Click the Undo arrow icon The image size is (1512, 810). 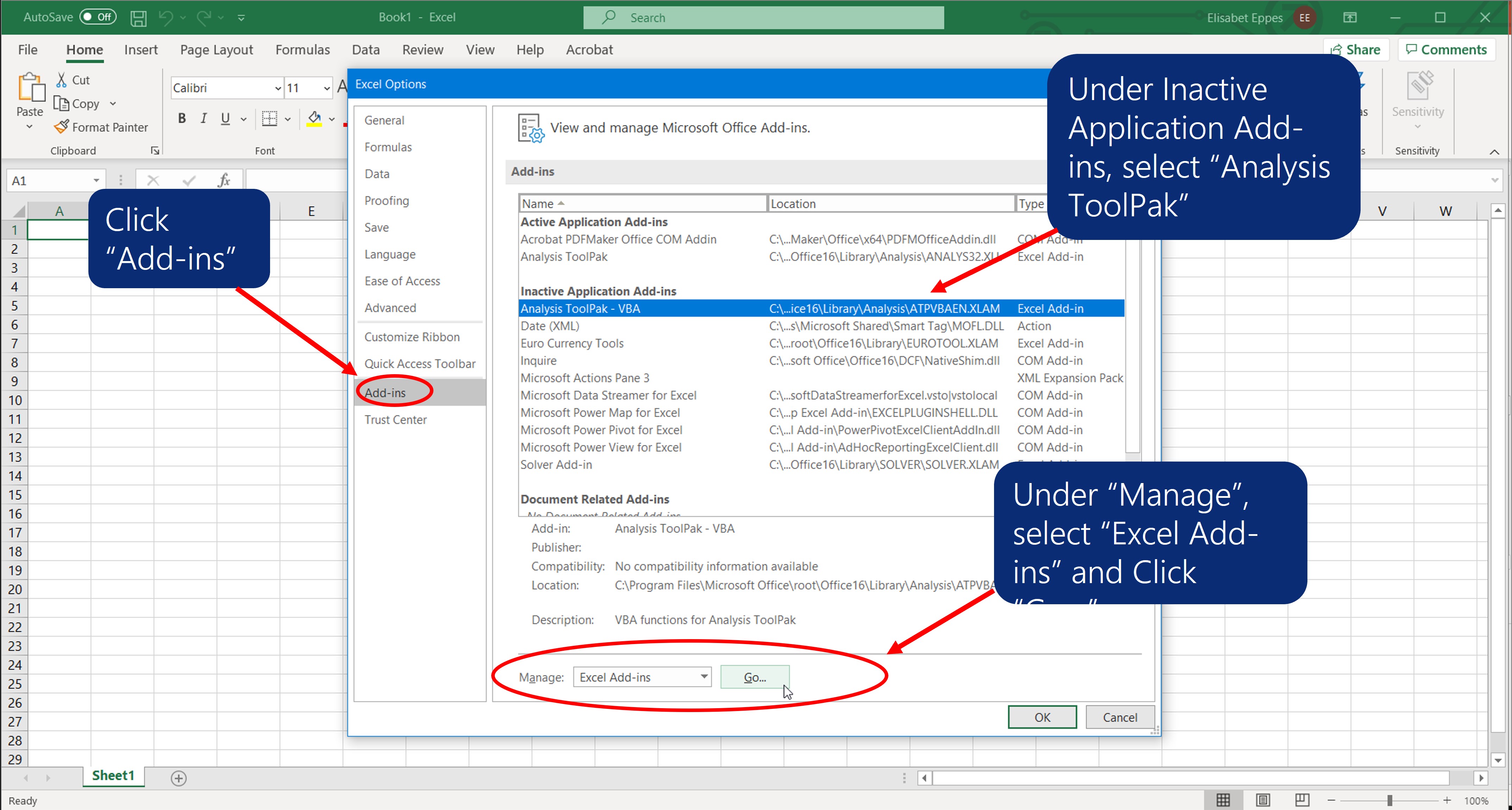point(166,18)
